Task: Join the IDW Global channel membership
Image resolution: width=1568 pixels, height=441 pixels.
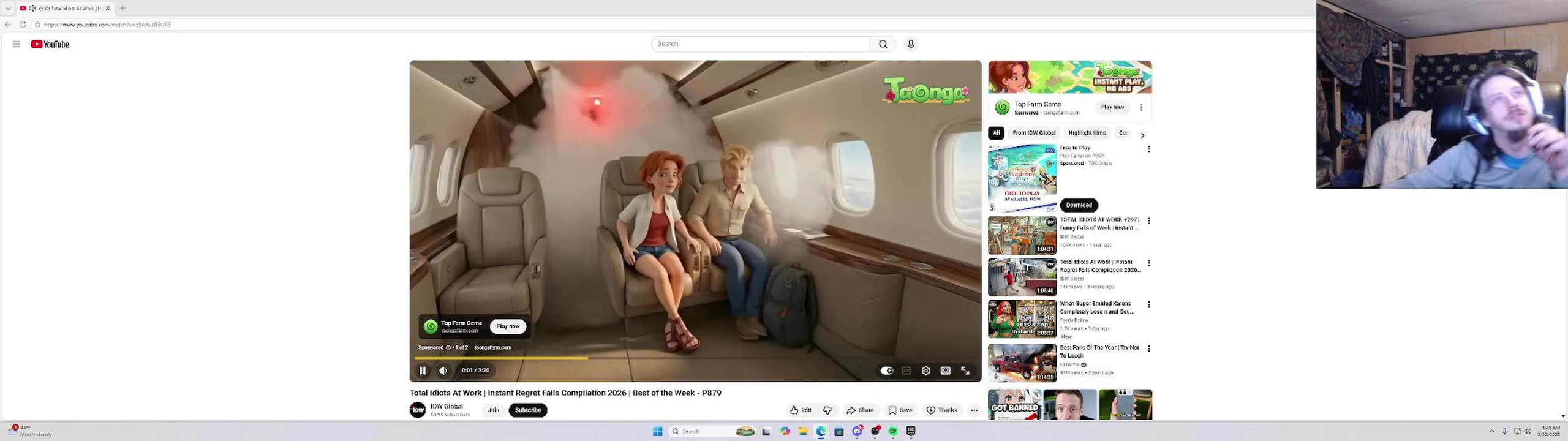Action: pyautogui.click(x=494, y=410)
